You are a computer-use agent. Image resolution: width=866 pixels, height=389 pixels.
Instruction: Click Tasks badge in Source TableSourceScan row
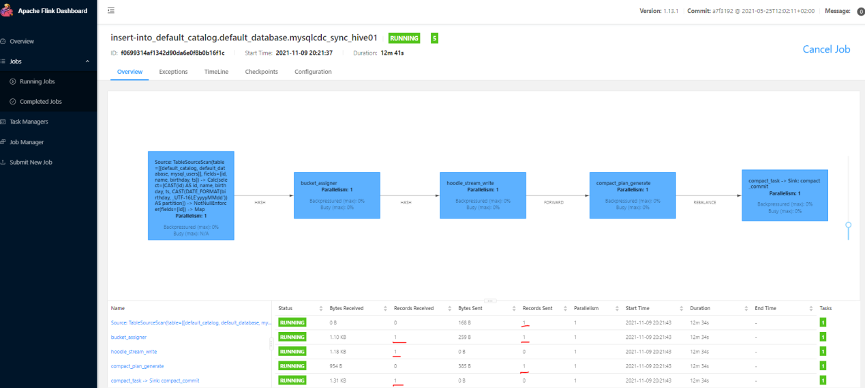(823, 322)
